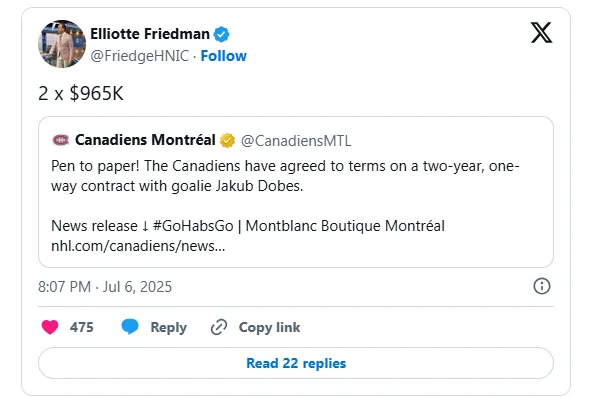The image size is (595, 397).
Task: Click the 8:07 PM Jul 6, 2025 timestamp
Action: coord(105,287)
